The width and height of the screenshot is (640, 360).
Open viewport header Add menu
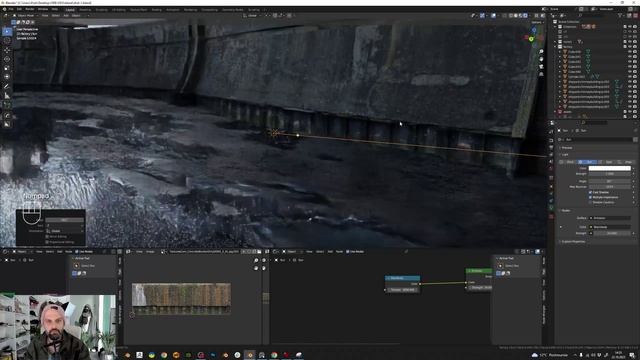[66, 16]
